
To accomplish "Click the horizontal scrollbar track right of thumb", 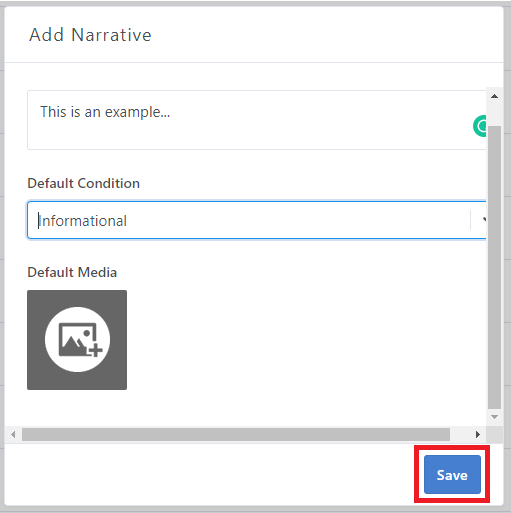I will pos(460,435).
